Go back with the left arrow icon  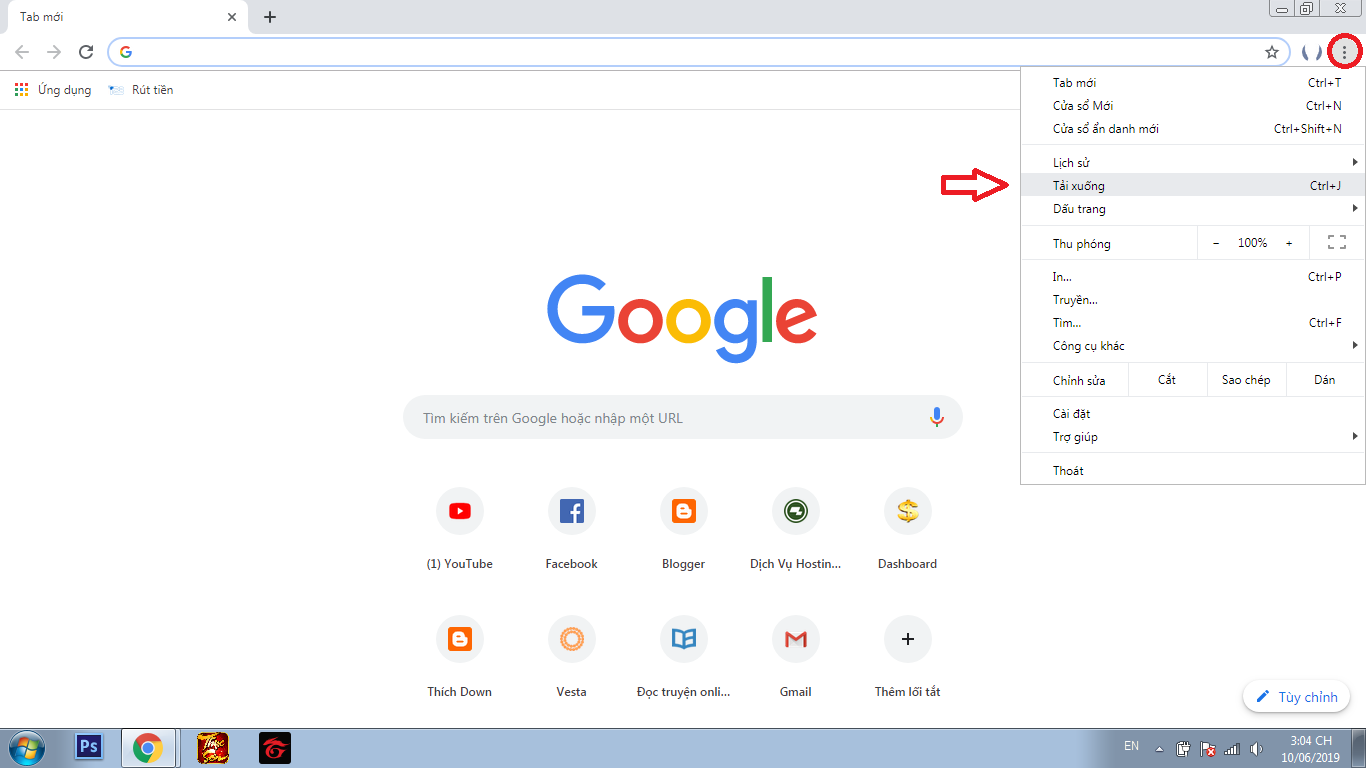(x=22, y=52)
